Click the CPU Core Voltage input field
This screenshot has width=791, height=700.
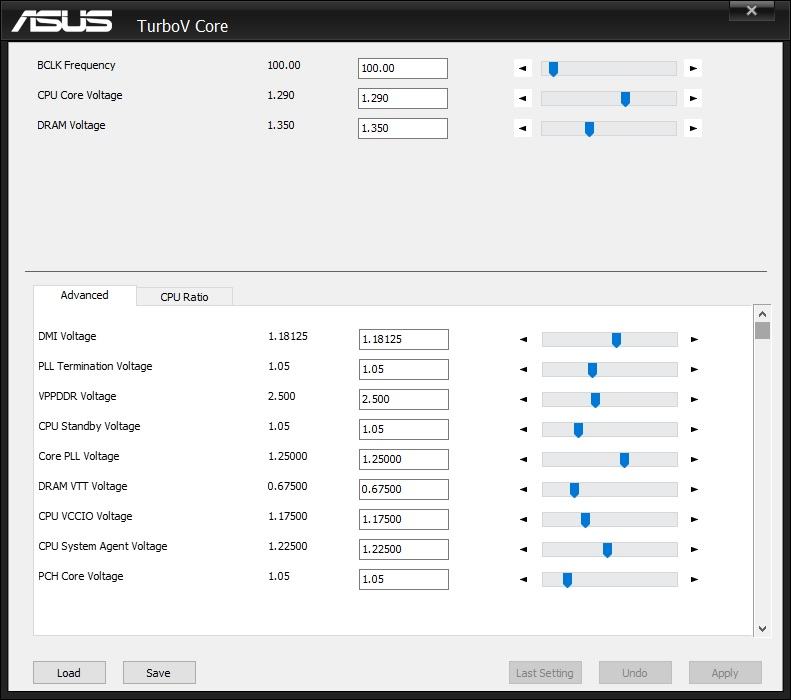pos(403,98)
